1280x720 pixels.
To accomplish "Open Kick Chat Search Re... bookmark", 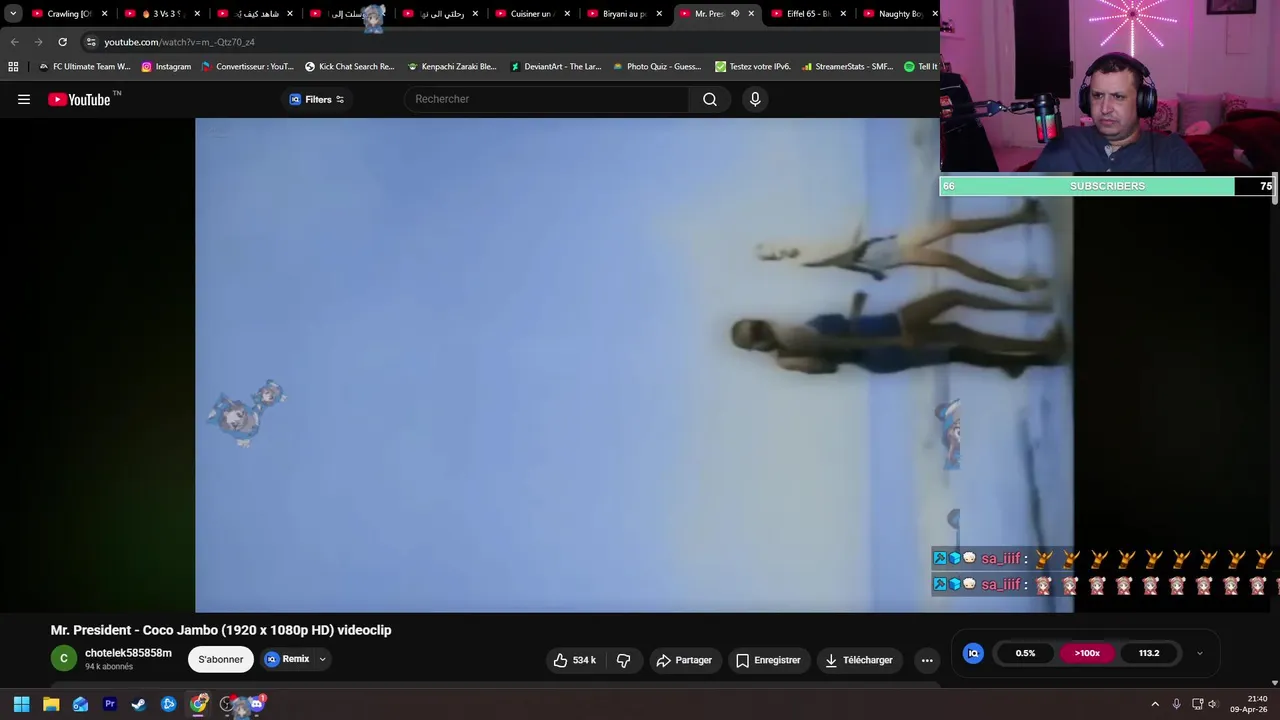I will [x=349, y=67].
